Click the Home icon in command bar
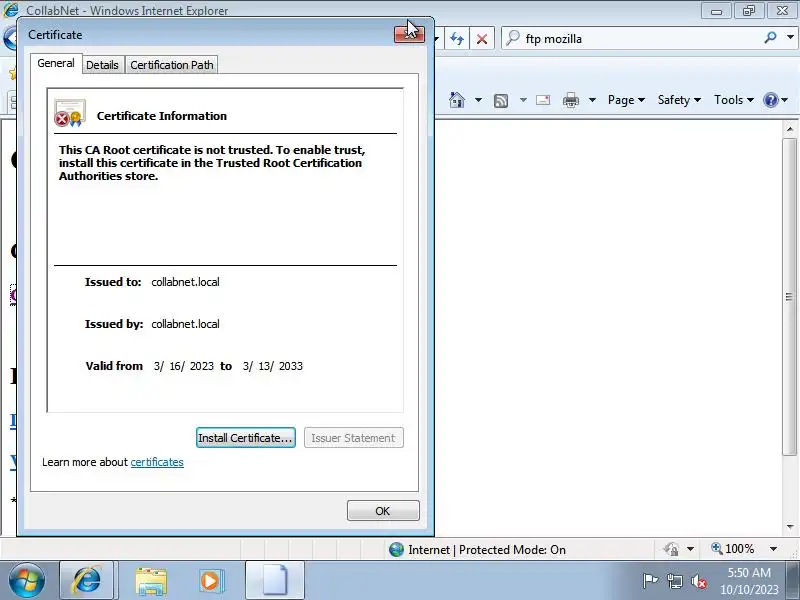The height and width of the screenshot is (600, 800). [457, 100]
